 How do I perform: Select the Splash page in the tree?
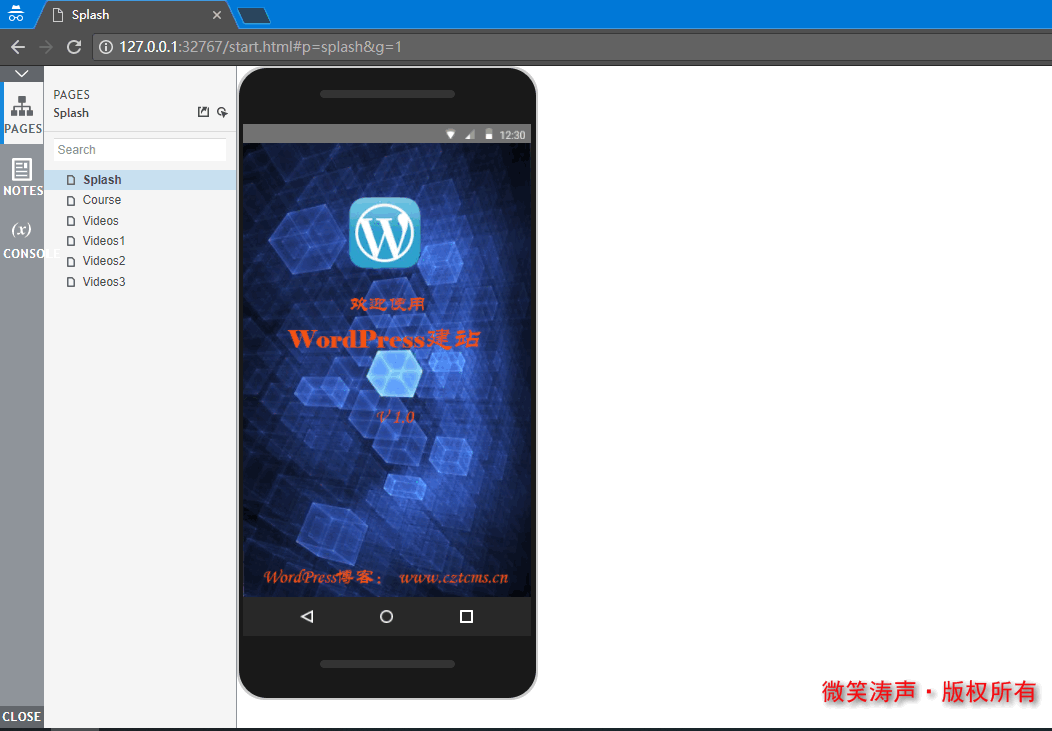click(x=140, y=180)
